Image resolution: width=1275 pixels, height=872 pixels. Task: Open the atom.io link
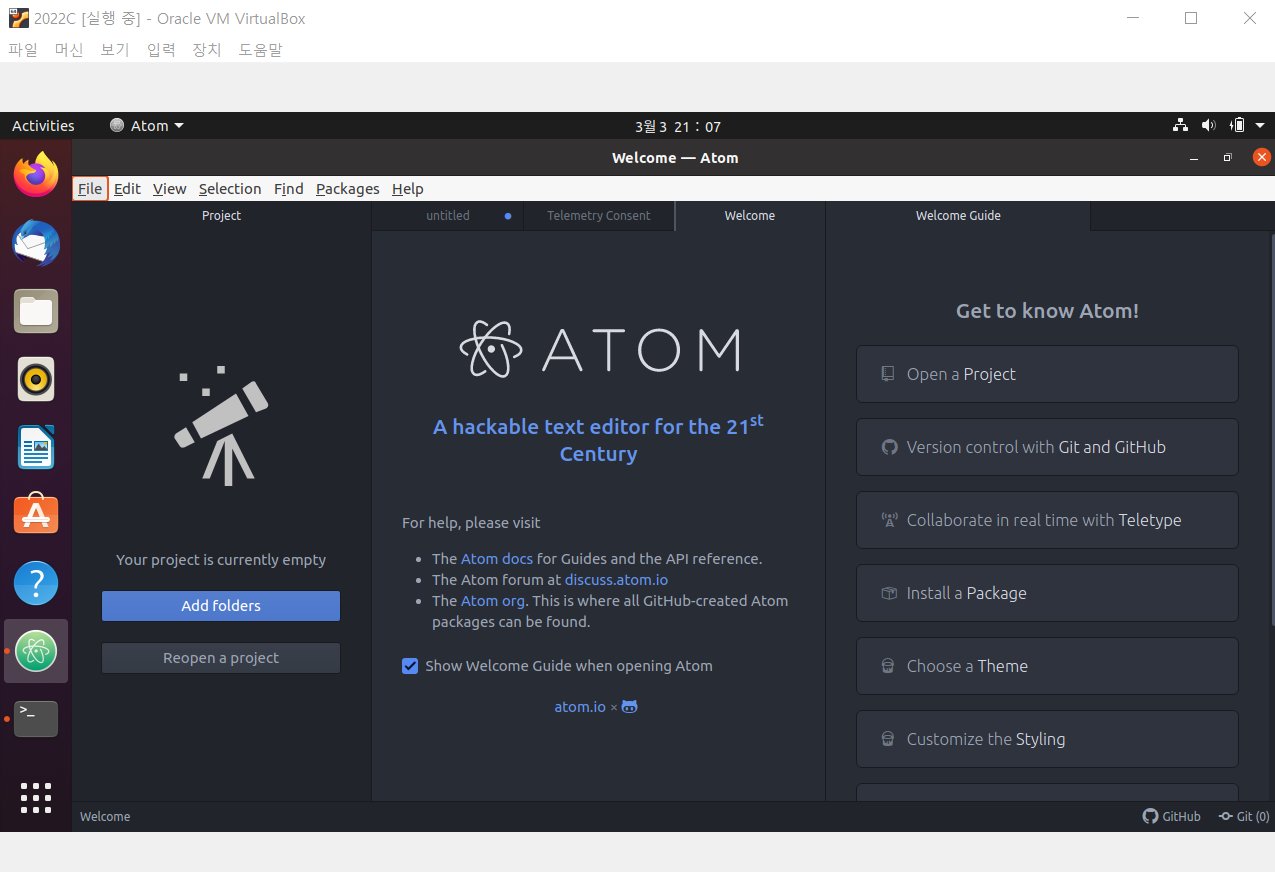tap(580, 707)
